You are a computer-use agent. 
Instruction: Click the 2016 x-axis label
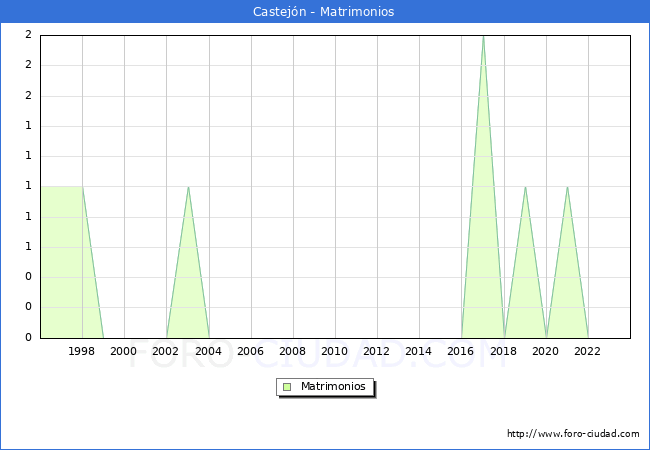coord(461,351)
